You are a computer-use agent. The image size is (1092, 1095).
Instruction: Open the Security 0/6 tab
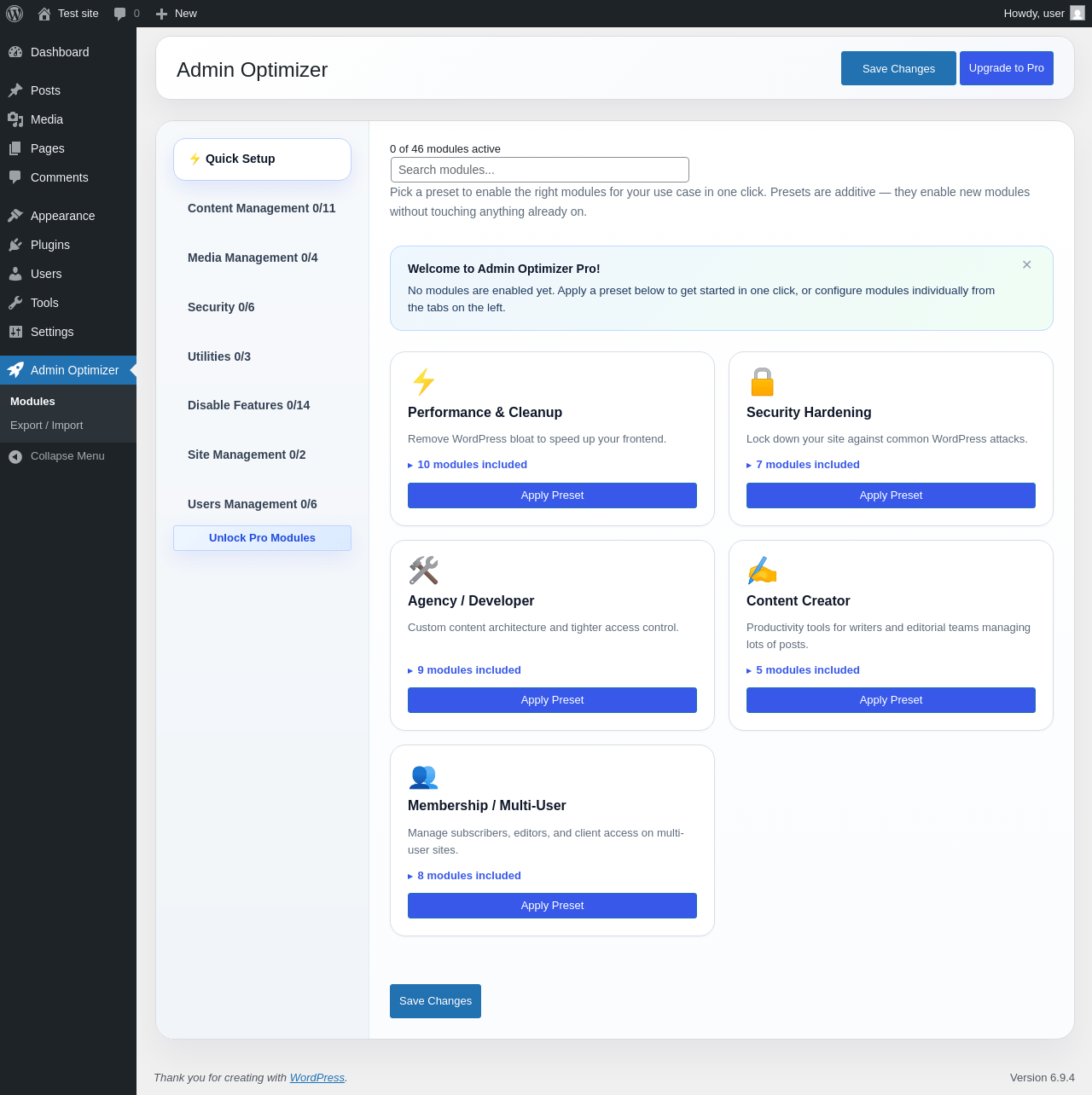click(x=262, y=307)
